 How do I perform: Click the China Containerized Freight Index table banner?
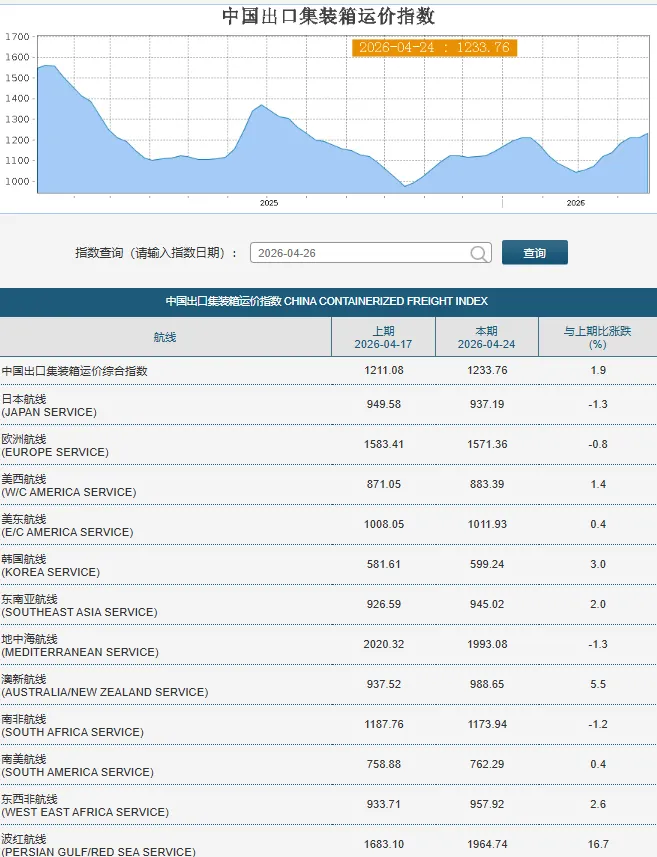tap(327, 301)
